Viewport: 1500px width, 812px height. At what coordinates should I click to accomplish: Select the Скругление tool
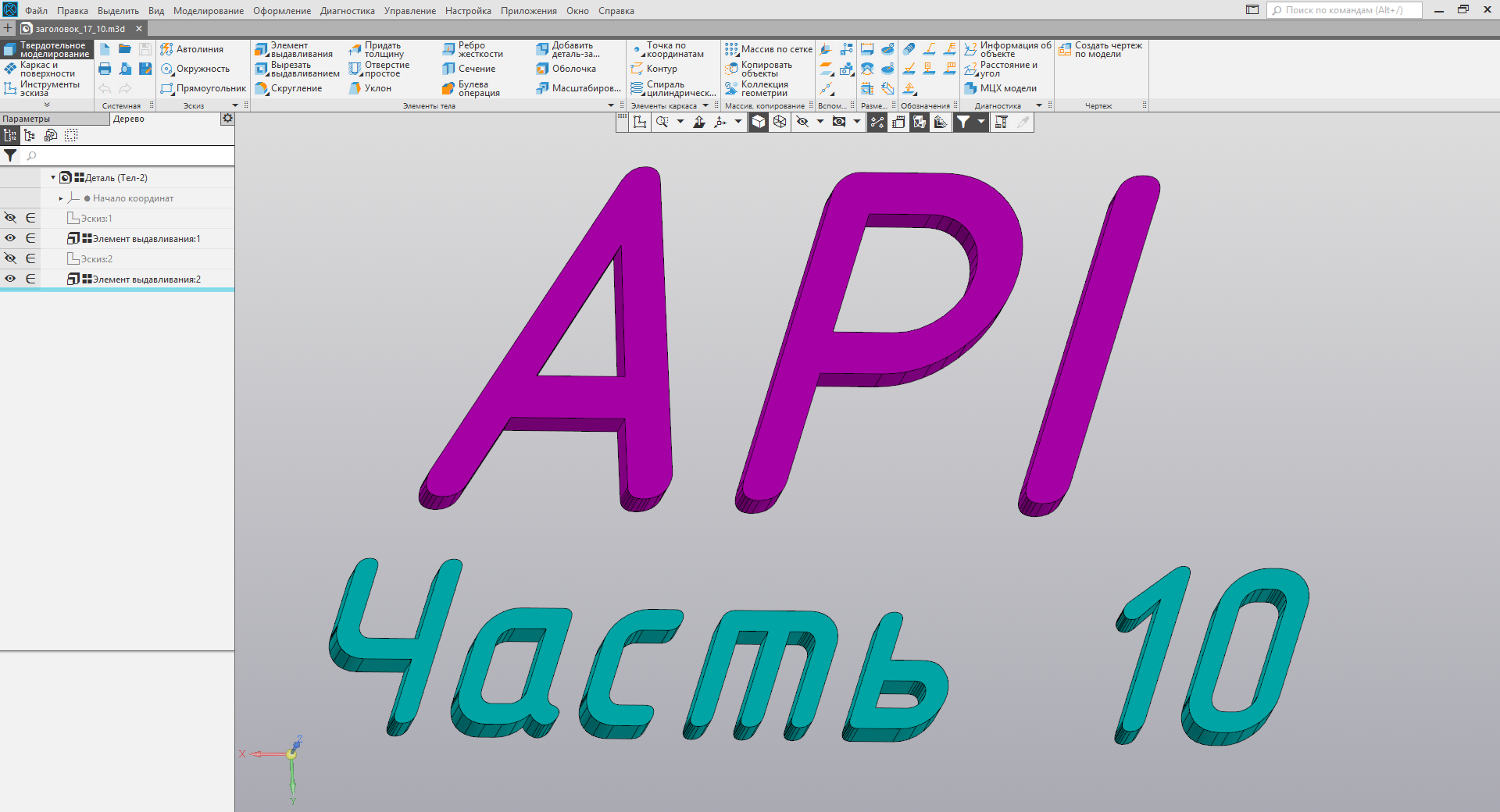coord(293,88)
